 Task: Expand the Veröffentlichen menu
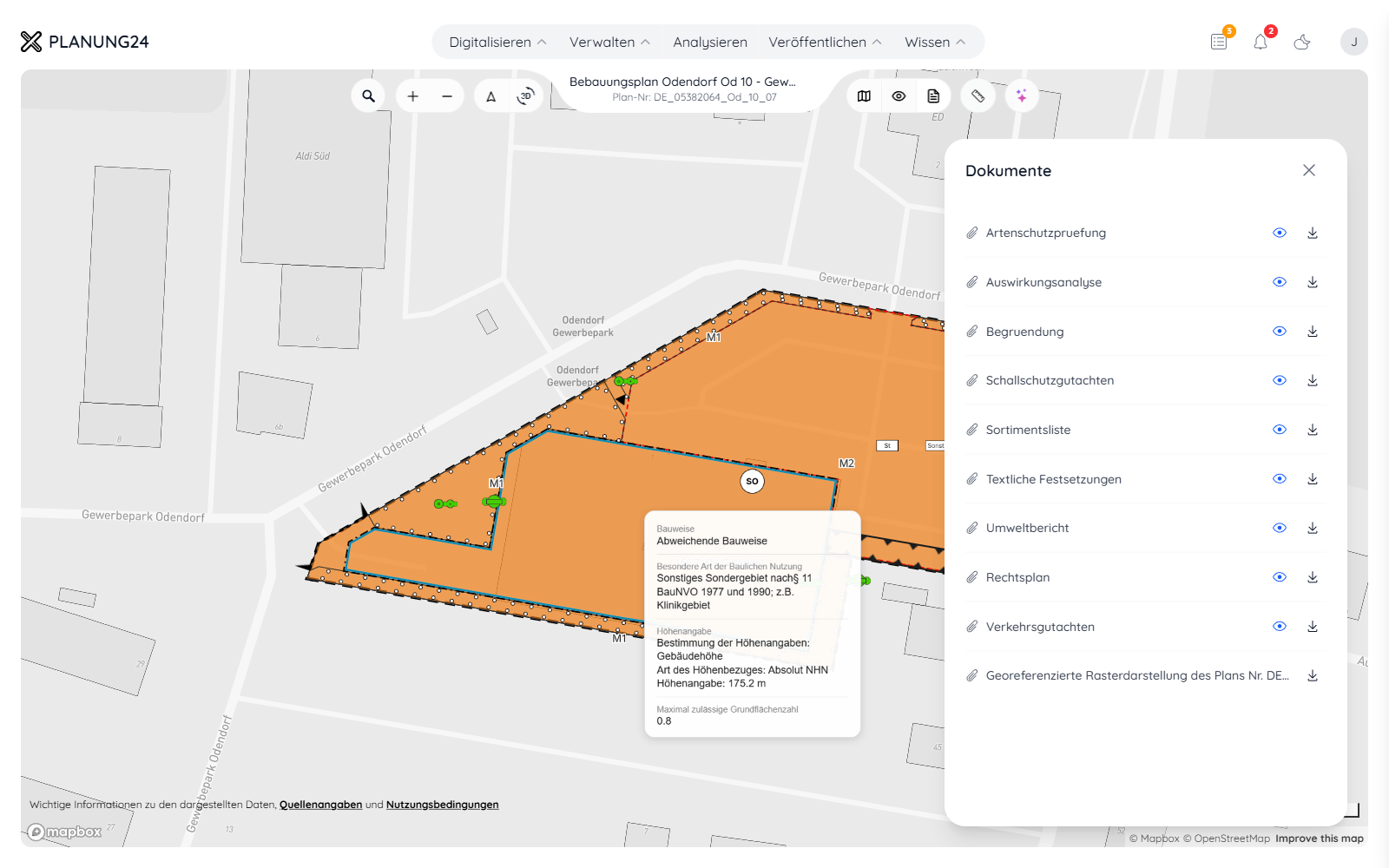tap(825, 42)
